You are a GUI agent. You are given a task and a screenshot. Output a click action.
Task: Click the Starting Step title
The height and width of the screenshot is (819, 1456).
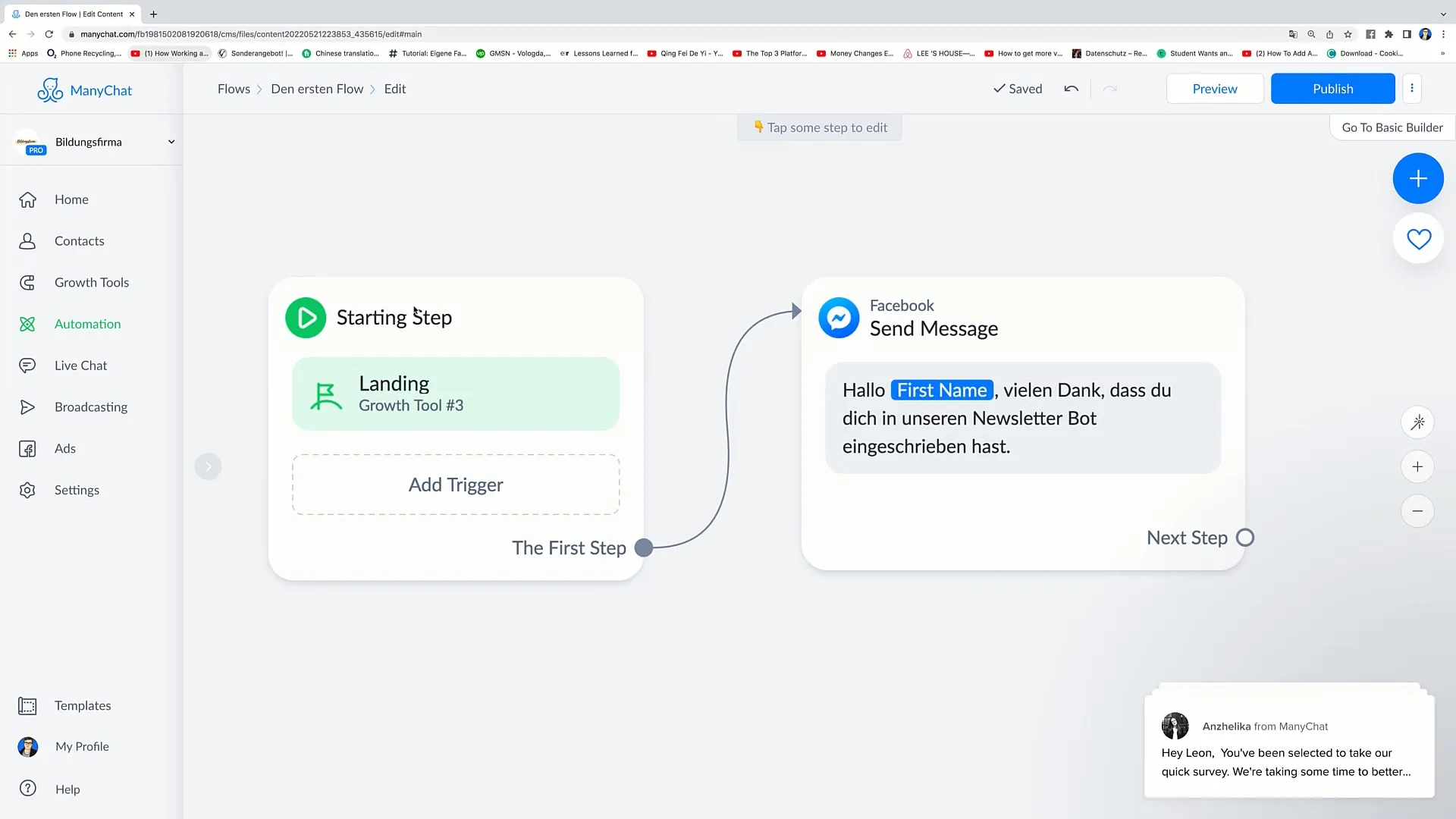point(394,317)
